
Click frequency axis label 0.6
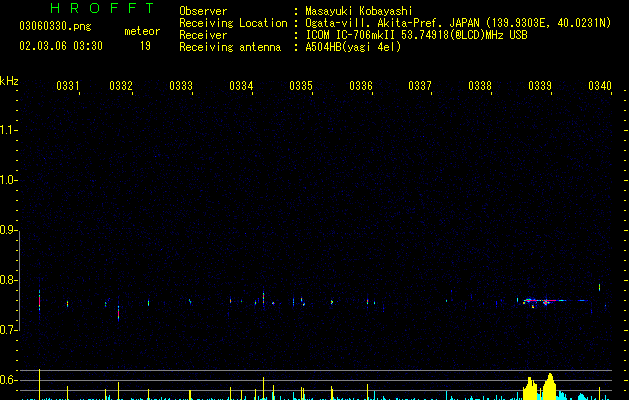coord(8,380)
